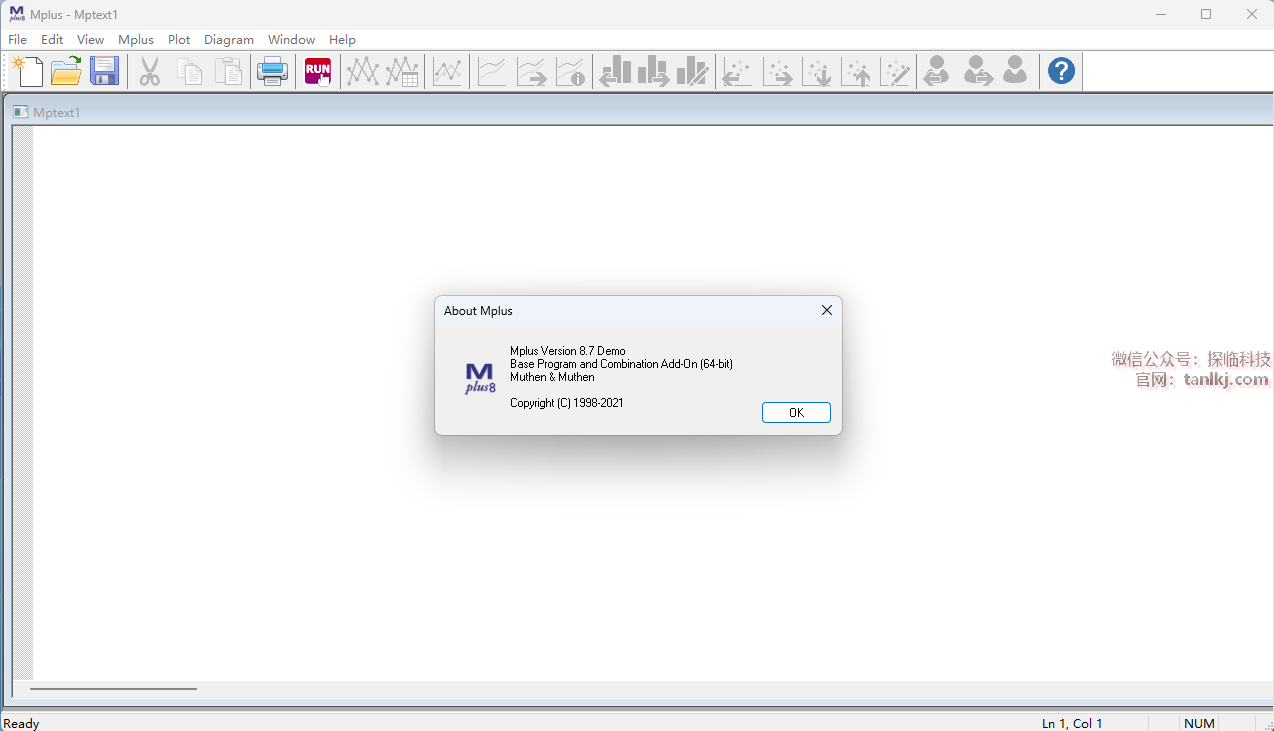Minimize the Mplus main window
1274x731 pixels.
tap(1161, 14)
